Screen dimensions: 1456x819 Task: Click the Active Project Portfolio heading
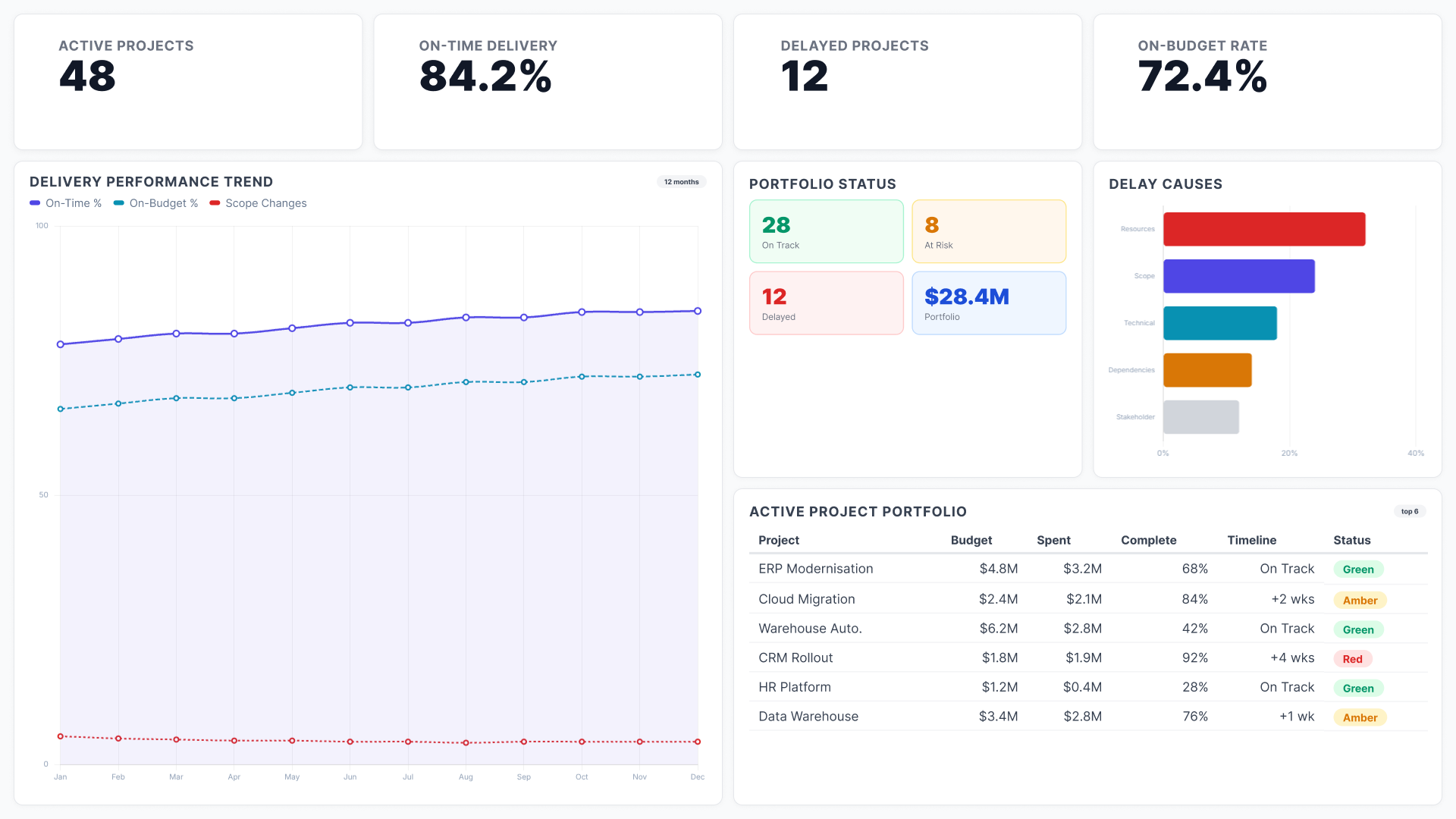click(858, 512)
